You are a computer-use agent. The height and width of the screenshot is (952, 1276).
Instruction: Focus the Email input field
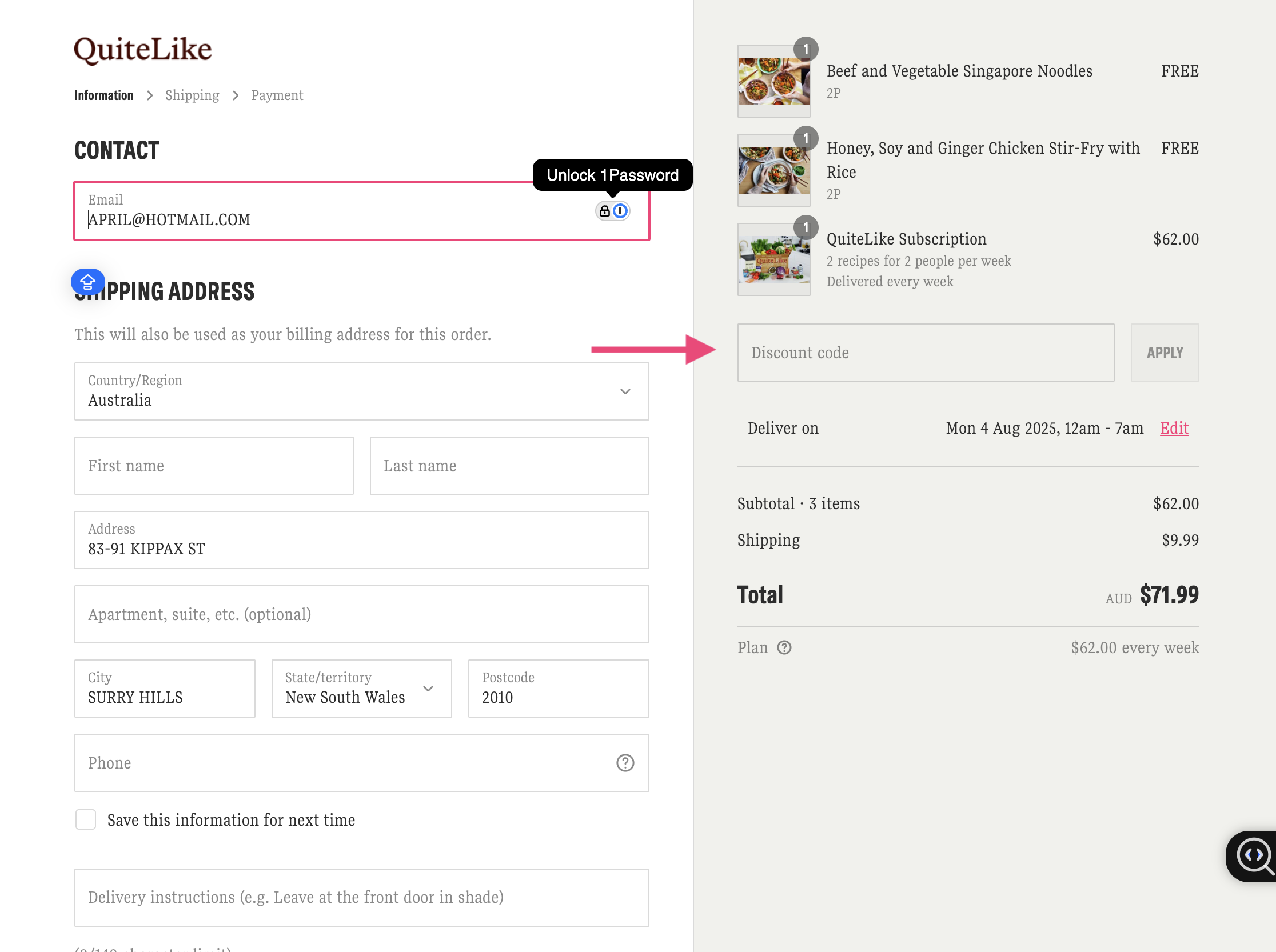coord(361,211)
